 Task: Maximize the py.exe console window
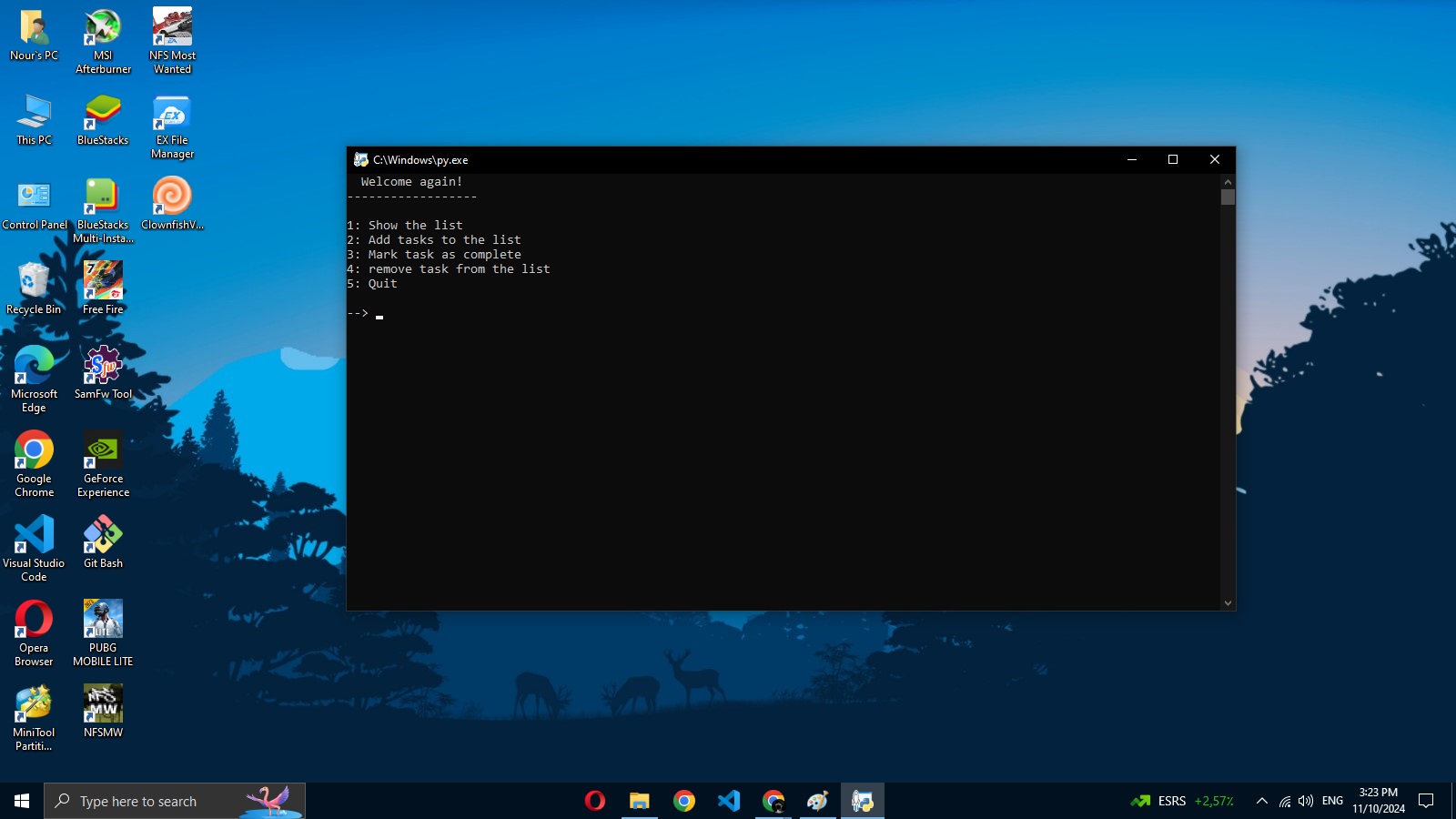(1173, 159)
